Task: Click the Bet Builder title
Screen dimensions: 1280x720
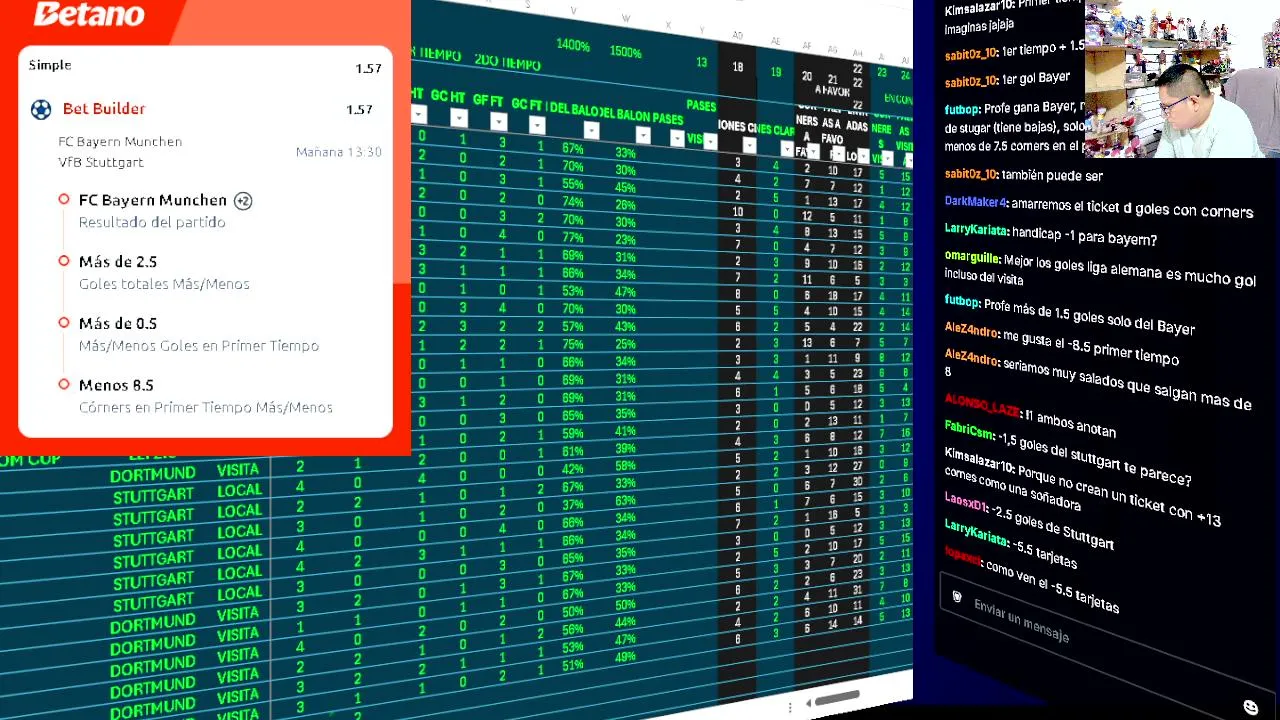Action: pyautogui.click(x=104, y=108)
